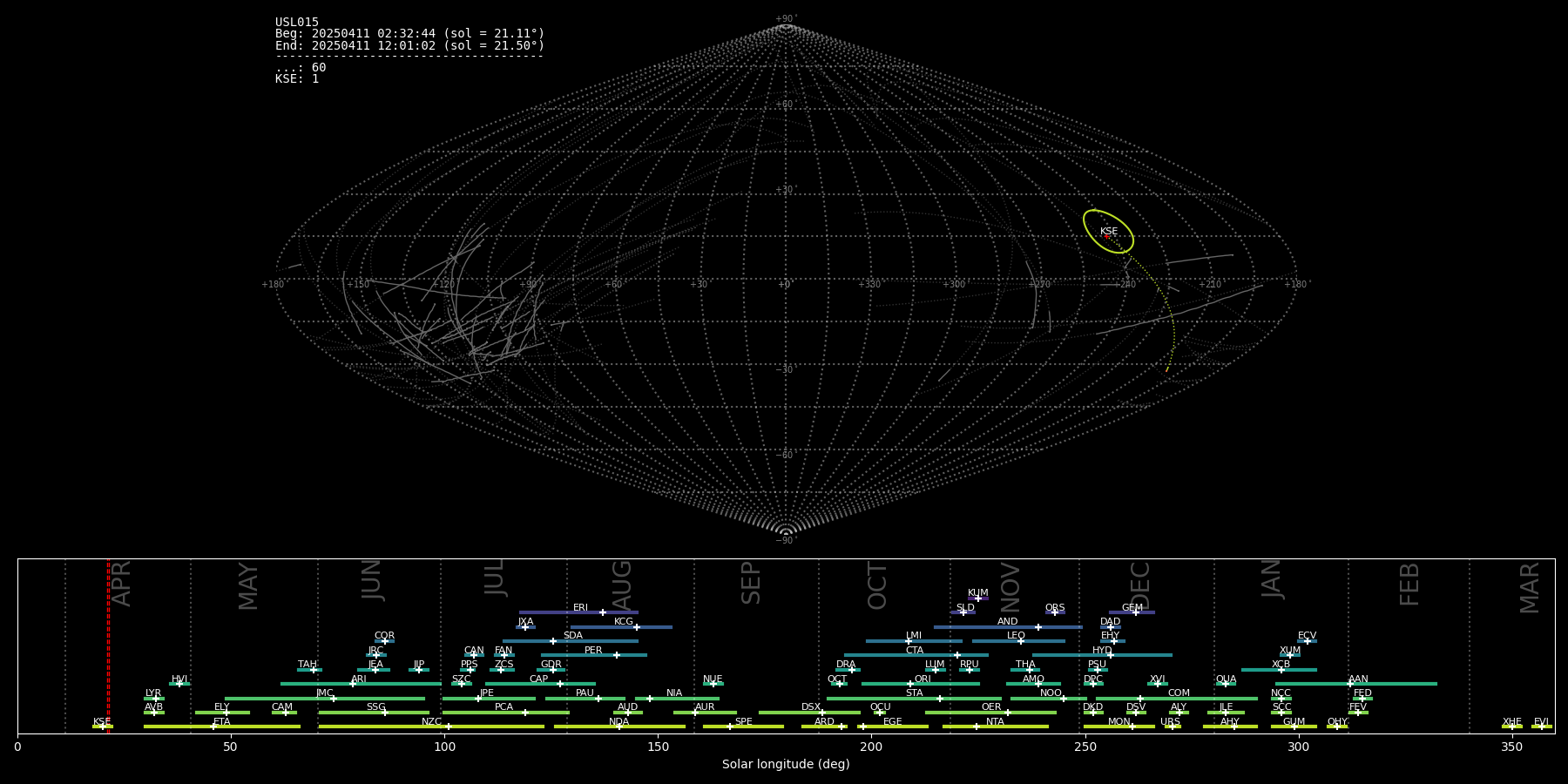
Task: Select the COM shower bar
Action: point(1177,699)
